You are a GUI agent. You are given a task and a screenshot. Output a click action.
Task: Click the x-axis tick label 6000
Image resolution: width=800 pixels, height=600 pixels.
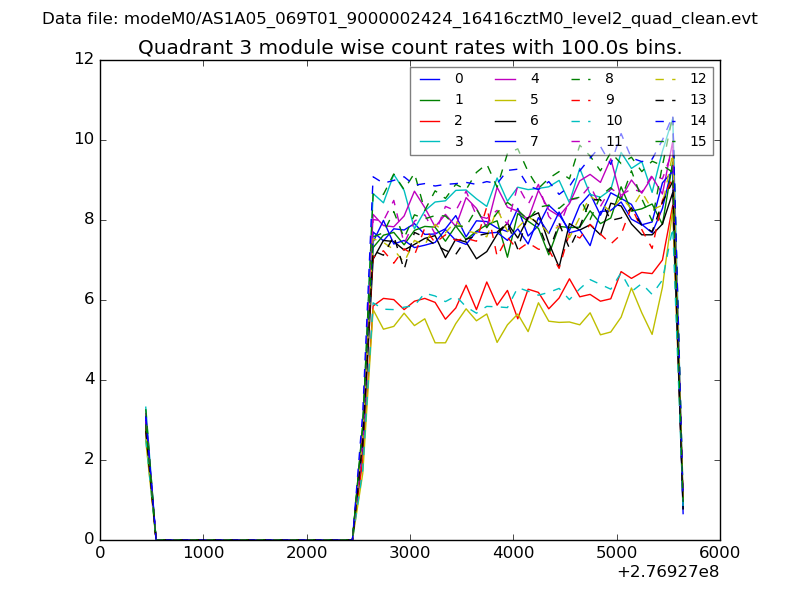pos(719,553)
